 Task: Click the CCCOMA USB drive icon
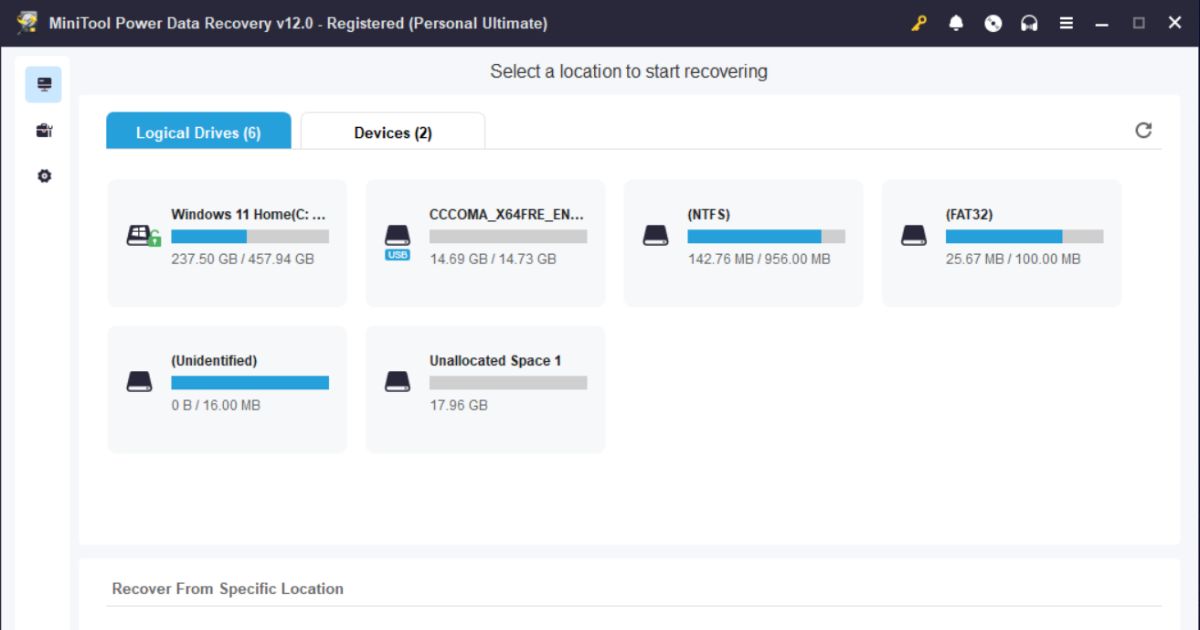click(398, 242)
